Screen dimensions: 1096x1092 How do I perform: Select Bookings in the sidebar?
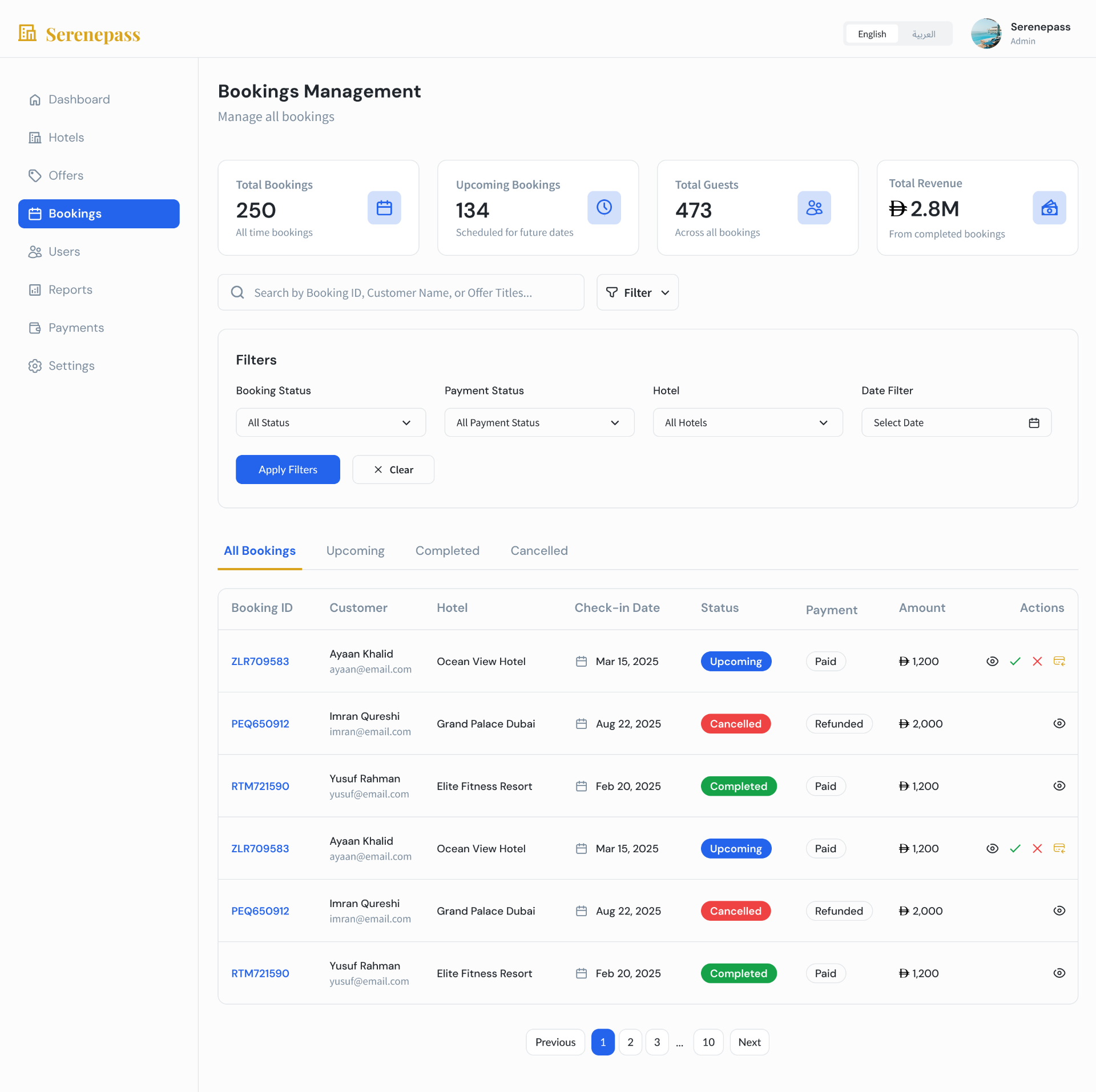click(99, 213)
